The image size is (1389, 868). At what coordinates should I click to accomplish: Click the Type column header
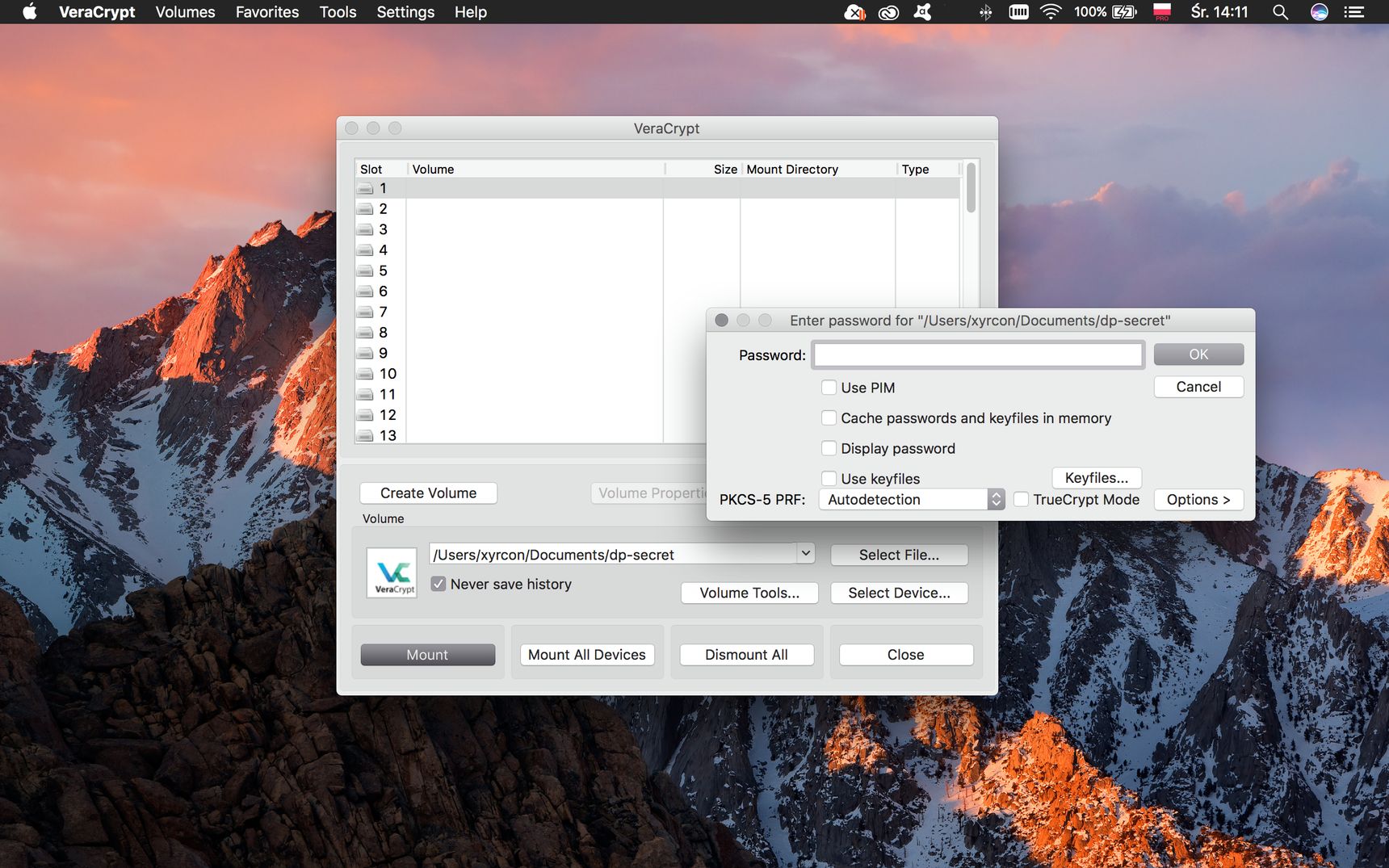(928, 169)
